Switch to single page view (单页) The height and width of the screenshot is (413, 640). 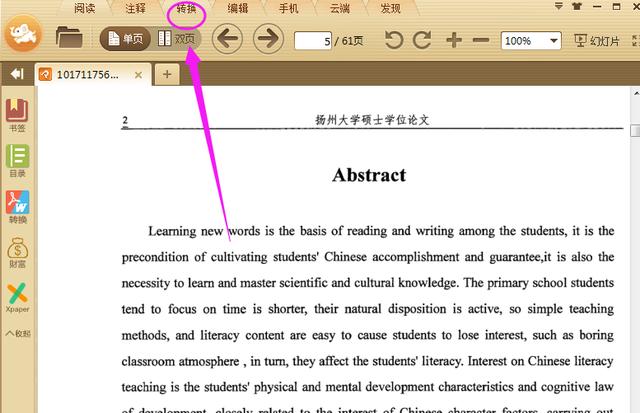click(126, 39)
